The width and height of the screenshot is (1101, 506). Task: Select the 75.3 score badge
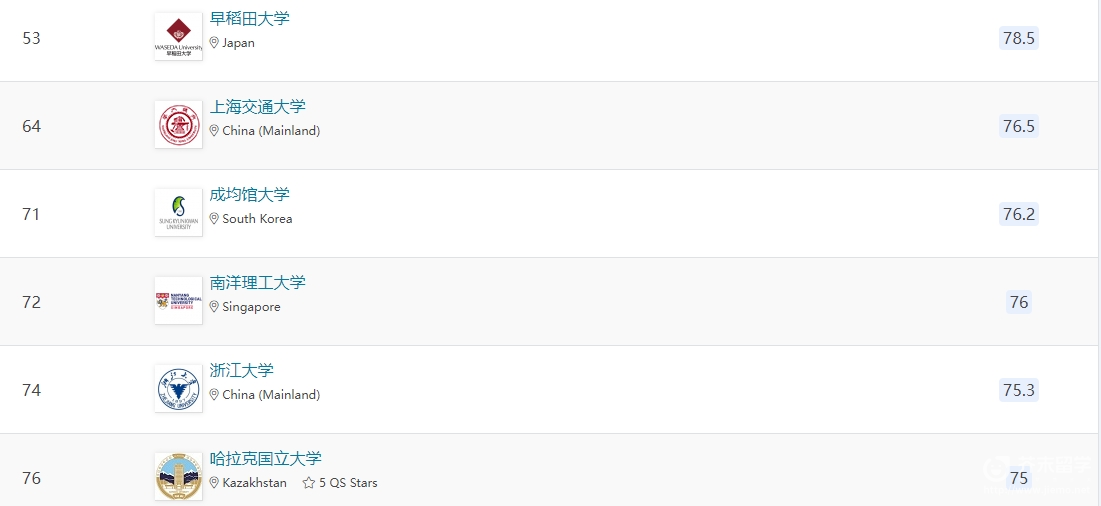click(x=1019, y=390)
